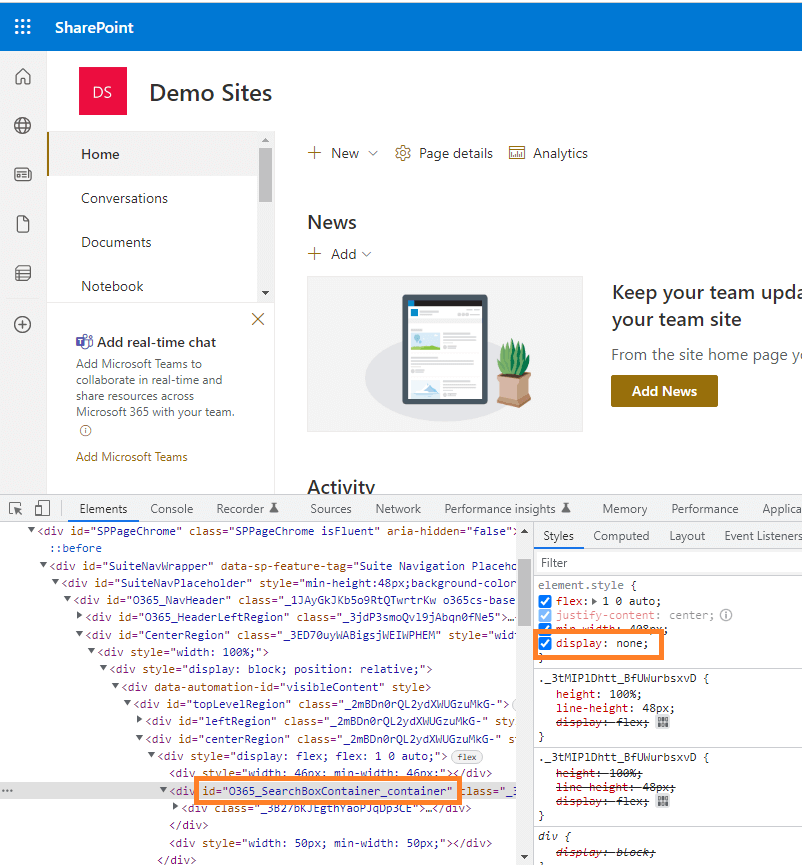Image resolution: width=802 pixels, height=865 pixels.
Task: Switch to the Layout tab
Action: tap(687, 536)
